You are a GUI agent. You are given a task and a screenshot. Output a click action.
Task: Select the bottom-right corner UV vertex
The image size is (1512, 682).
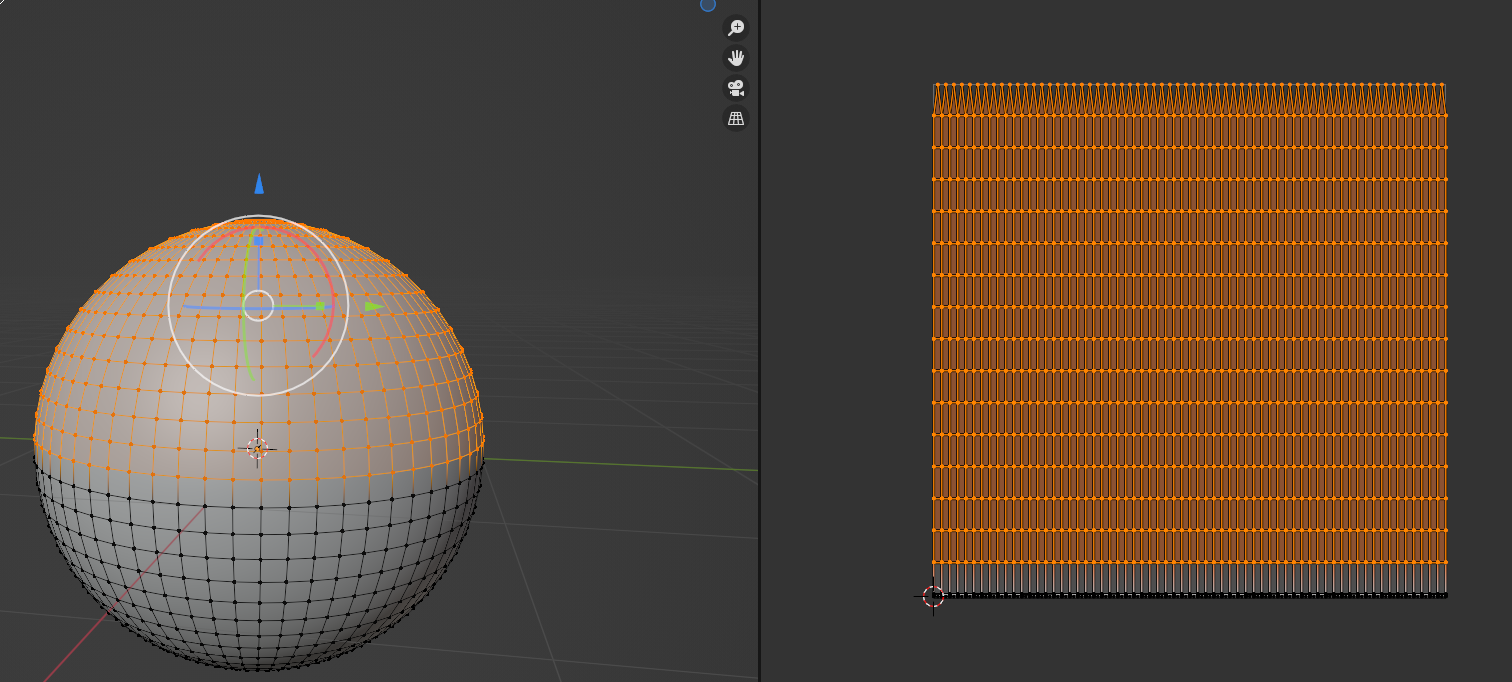[1445, 595]
